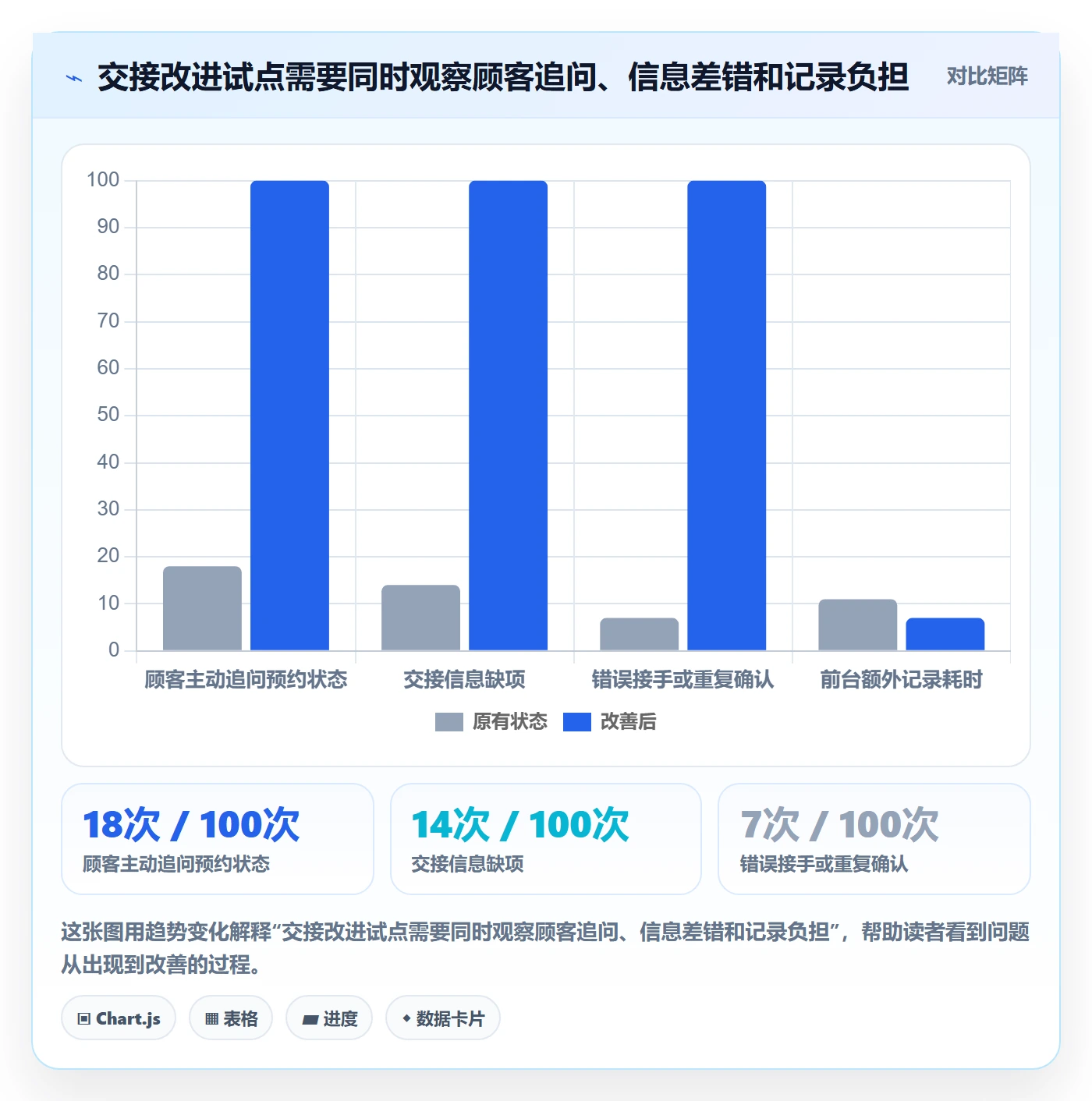Click the gray 原有状态 legend swatch

tap(448, 721)
